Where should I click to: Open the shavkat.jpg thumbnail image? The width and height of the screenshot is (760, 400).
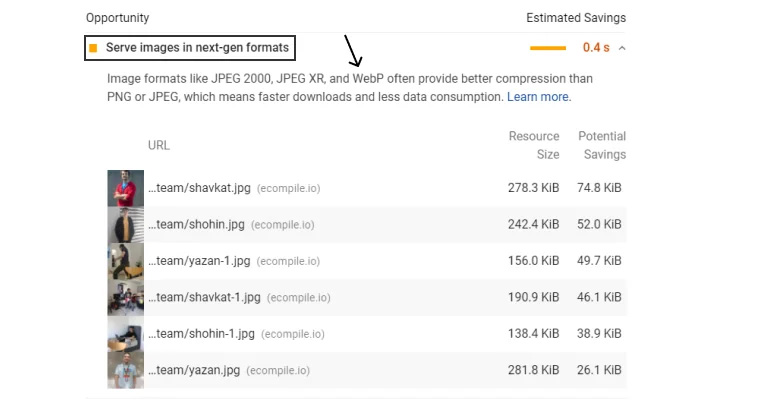pyautogui.click(x=126, y=188)
